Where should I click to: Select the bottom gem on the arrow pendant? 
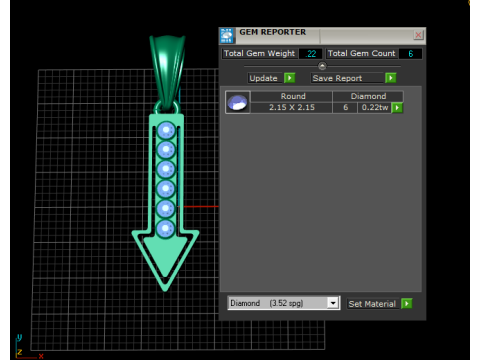(165, 229)
